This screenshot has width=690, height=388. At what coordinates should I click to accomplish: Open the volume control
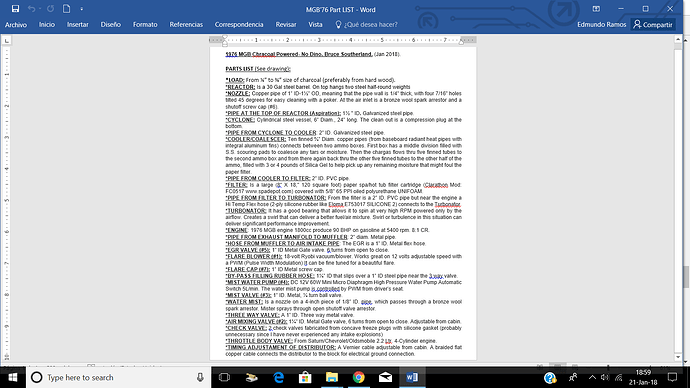pos(605,377)
